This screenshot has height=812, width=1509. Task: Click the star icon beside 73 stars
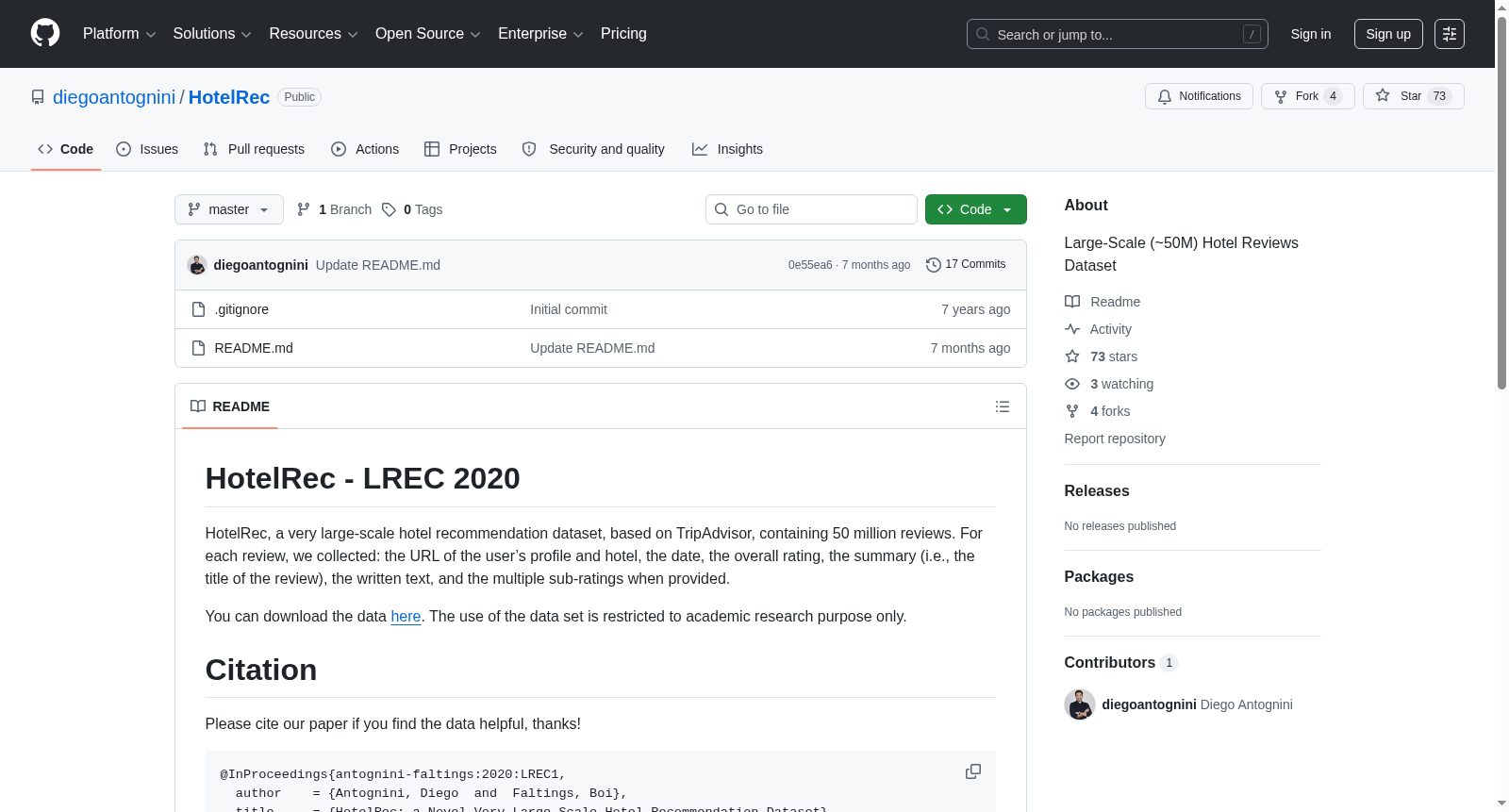click(1072, 356)
